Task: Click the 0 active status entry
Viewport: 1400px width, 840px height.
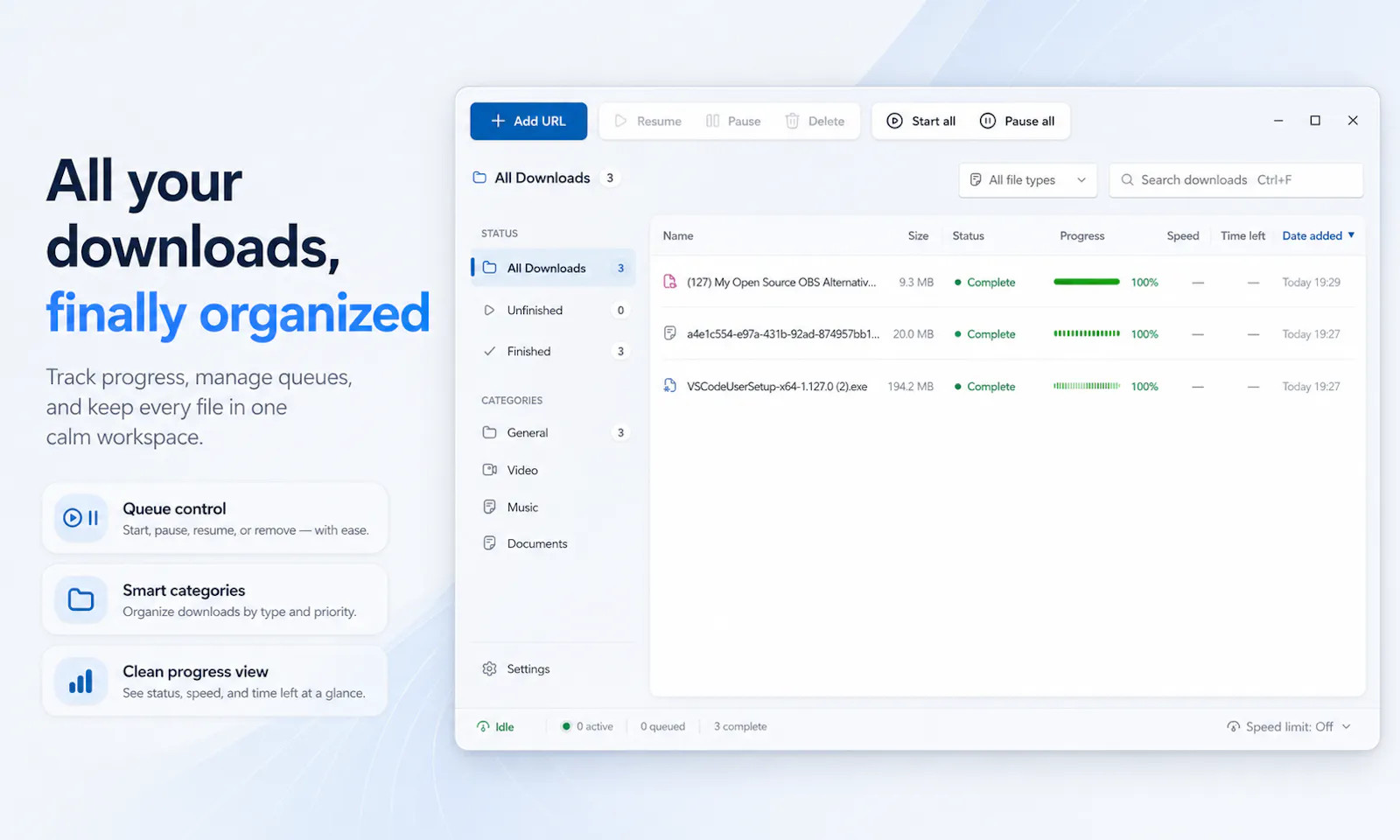Action: point(587,726)
